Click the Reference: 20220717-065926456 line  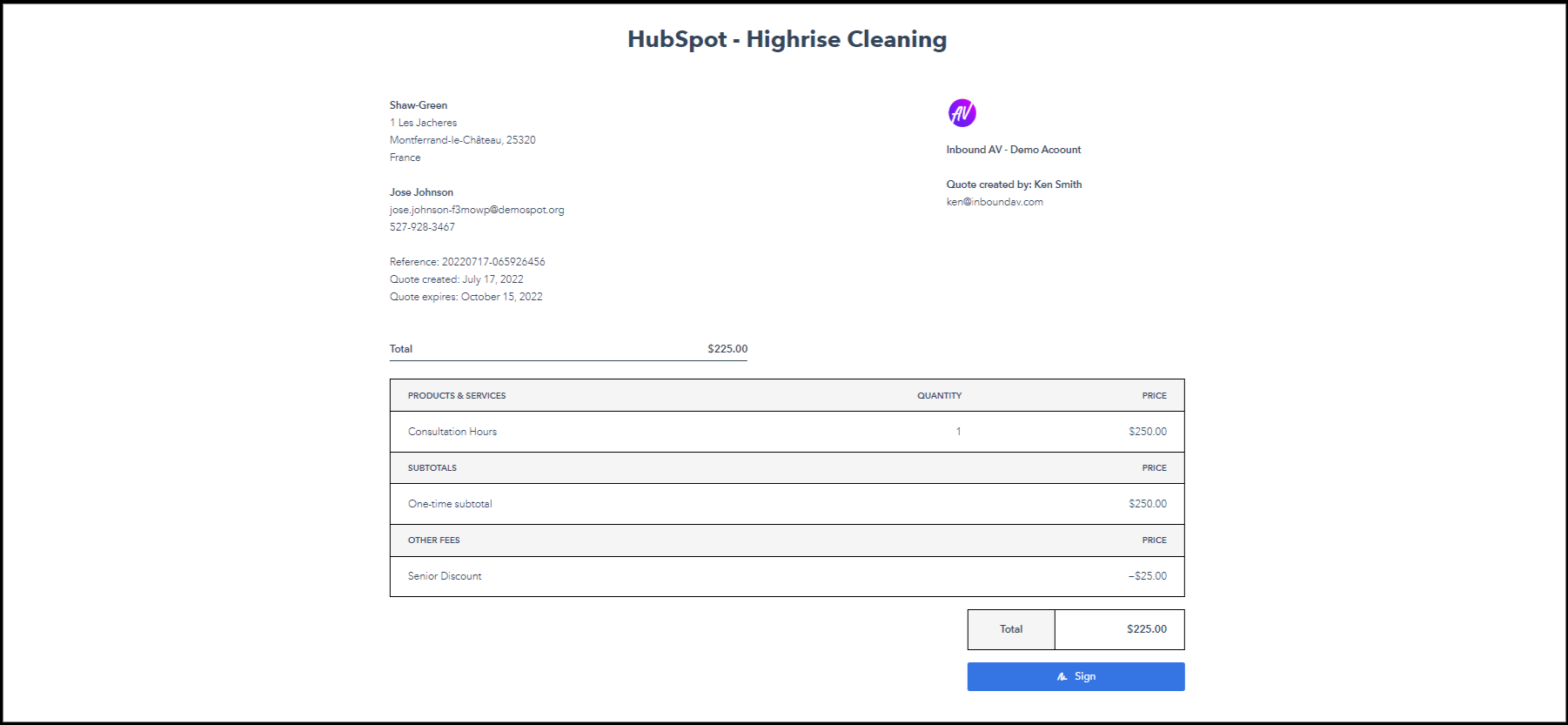[467, 262]
